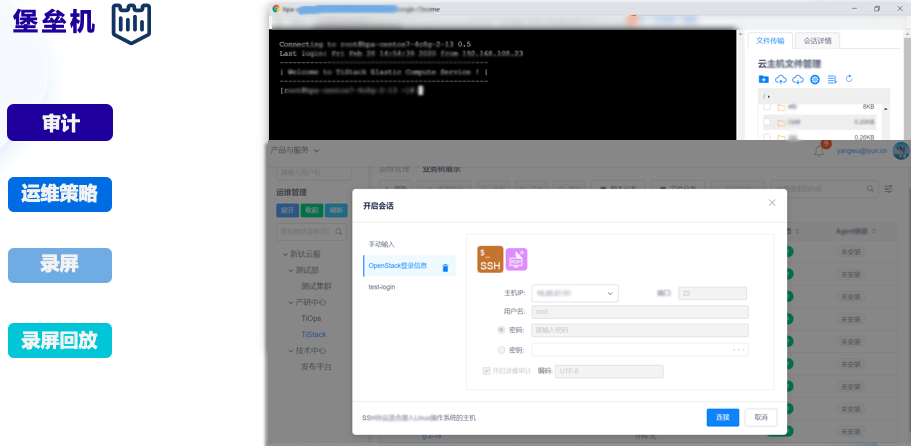
Task: Toggle the 开启录像审计 checkbox
Action: tap(486, 371)
